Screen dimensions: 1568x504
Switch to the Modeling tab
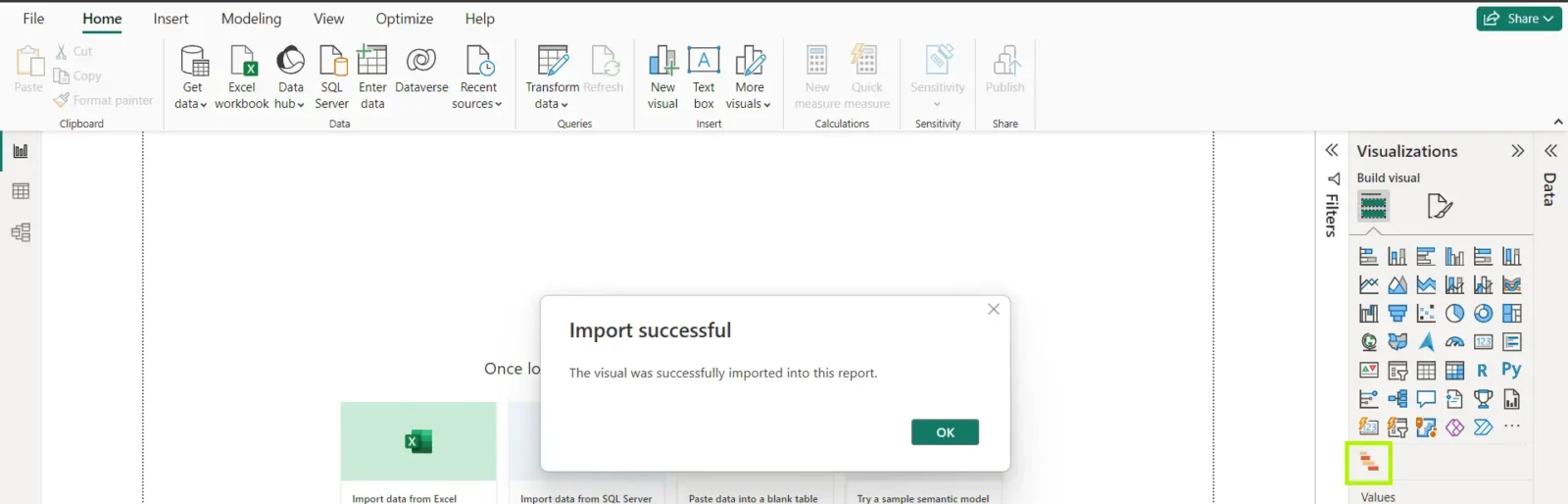[x=251, y=19]
